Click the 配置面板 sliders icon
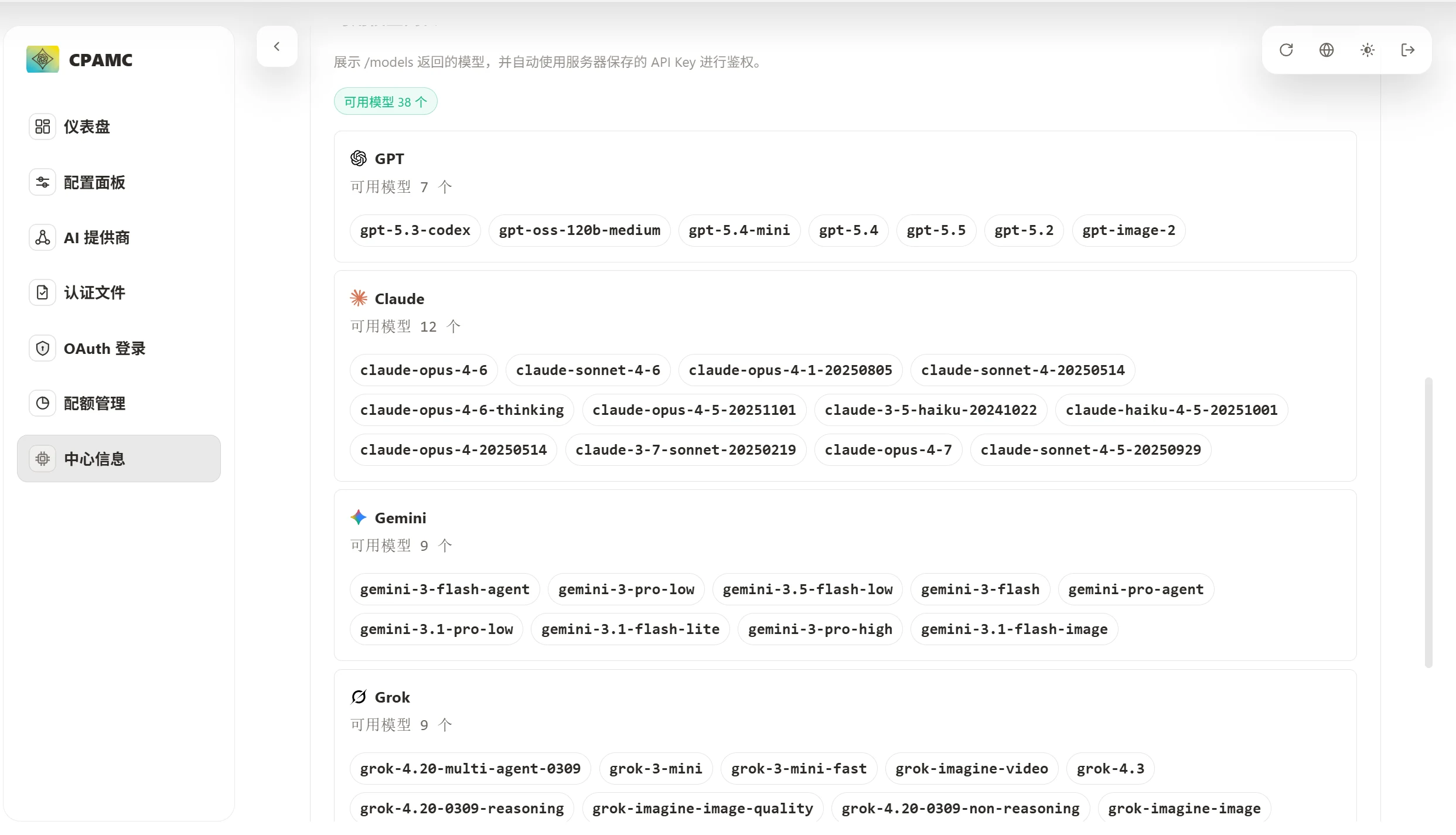 42,182
